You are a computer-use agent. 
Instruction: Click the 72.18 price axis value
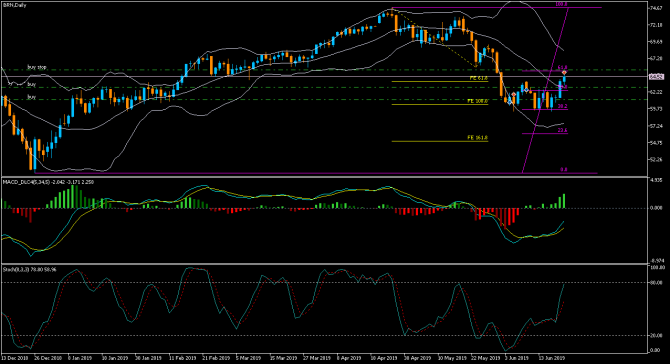click(x=656, y=25)
